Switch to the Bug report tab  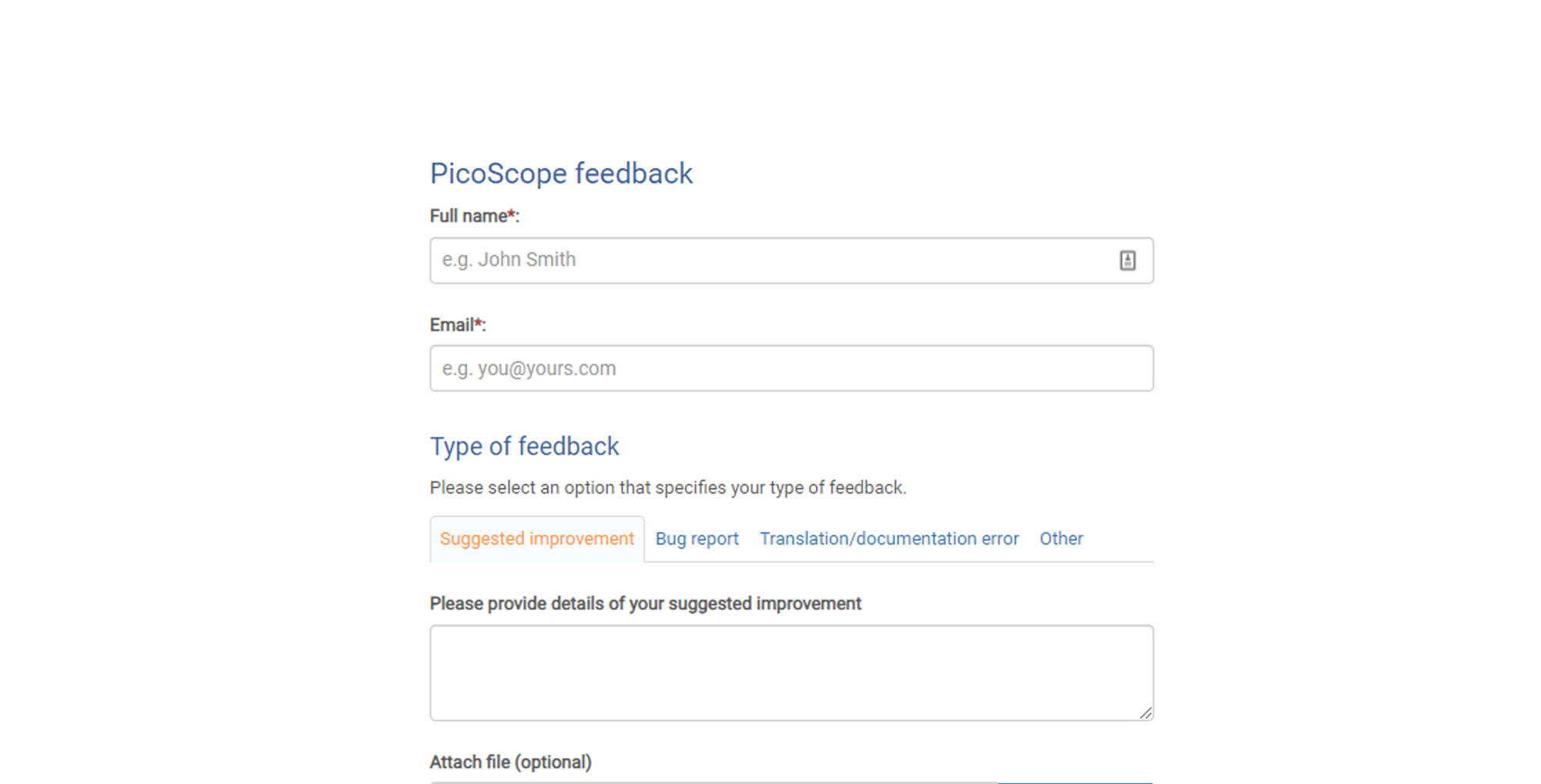click(x=697, y=539)
